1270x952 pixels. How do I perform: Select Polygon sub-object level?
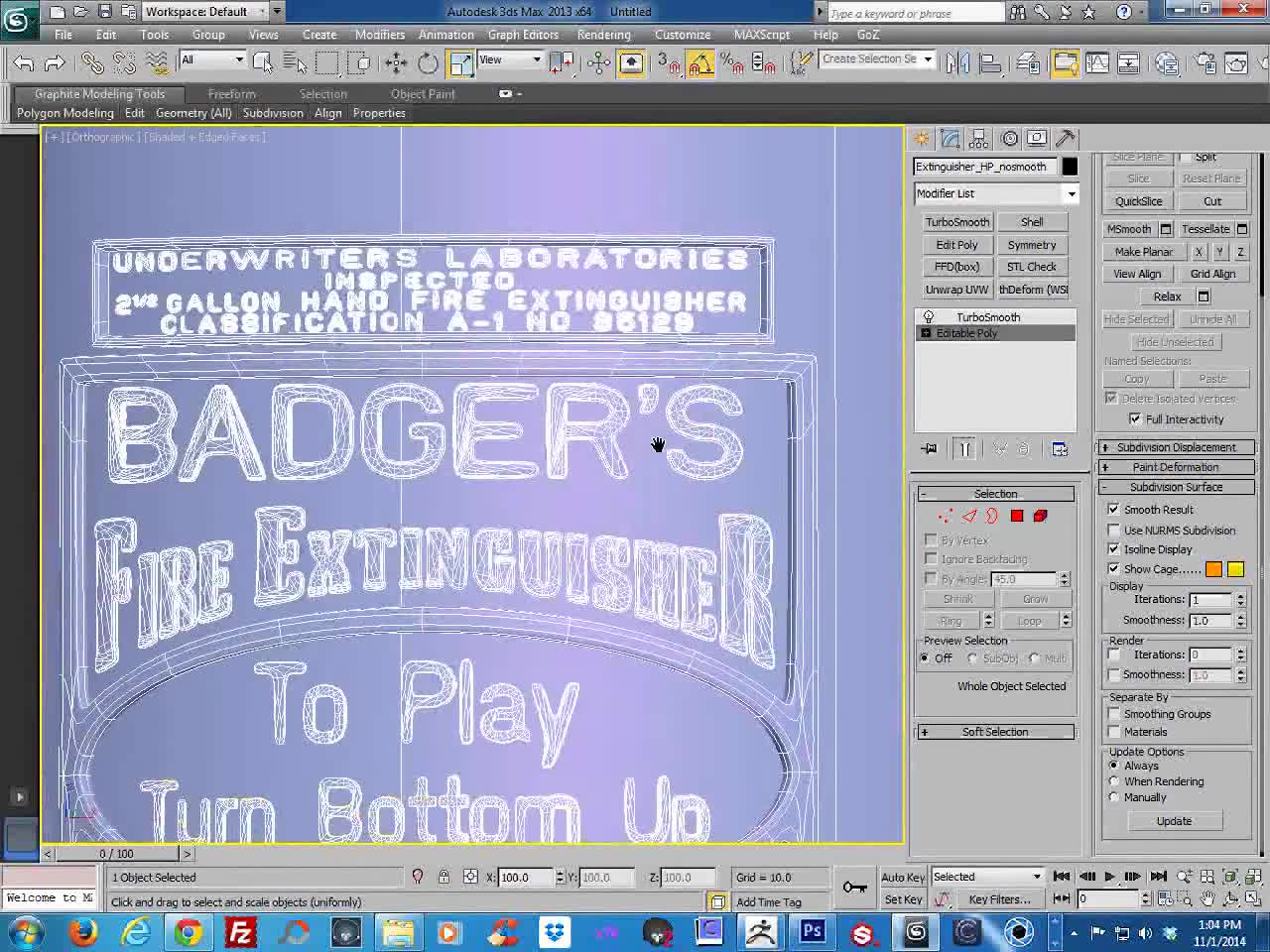coord(1017,516)
